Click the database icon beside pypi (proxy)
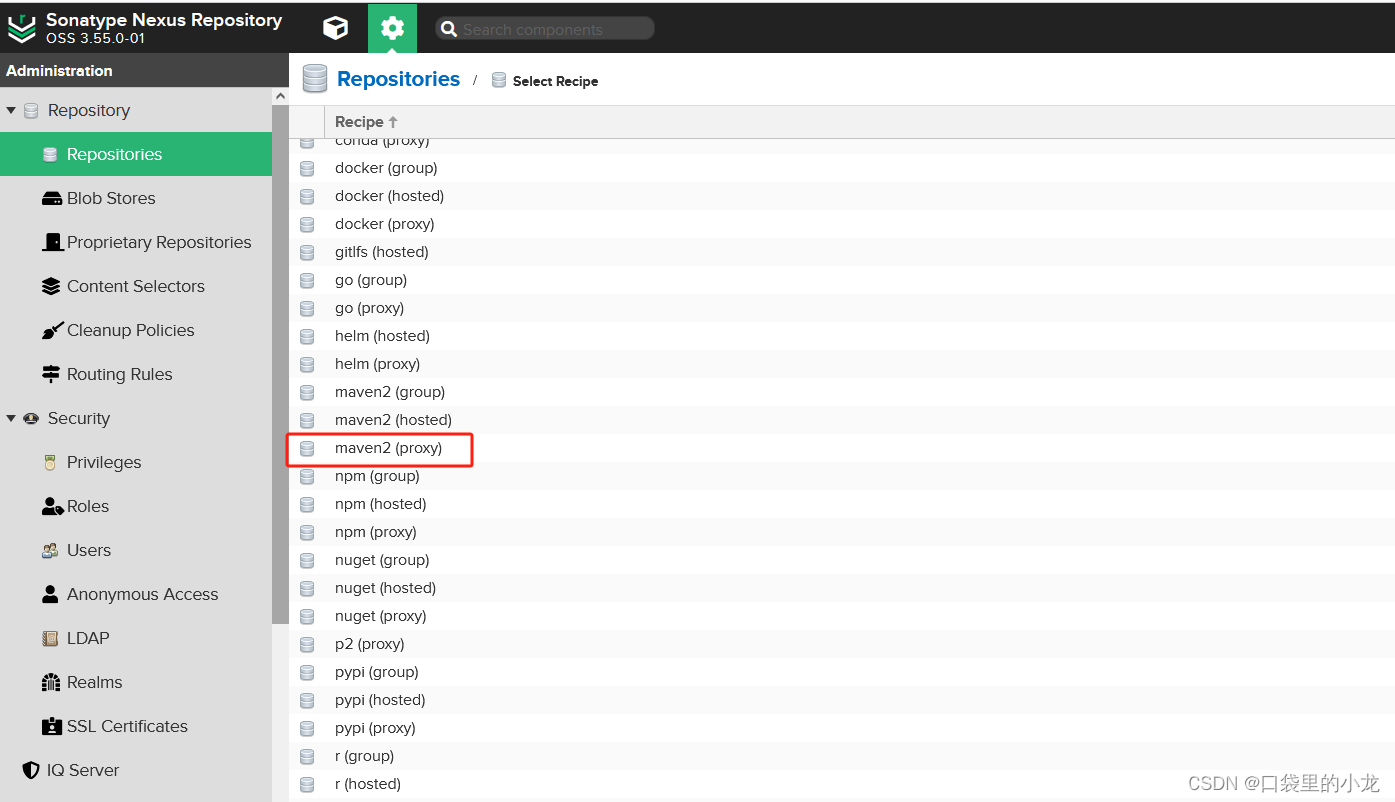The width and height of the screenshot is (1395, 802). coord(307,728)
